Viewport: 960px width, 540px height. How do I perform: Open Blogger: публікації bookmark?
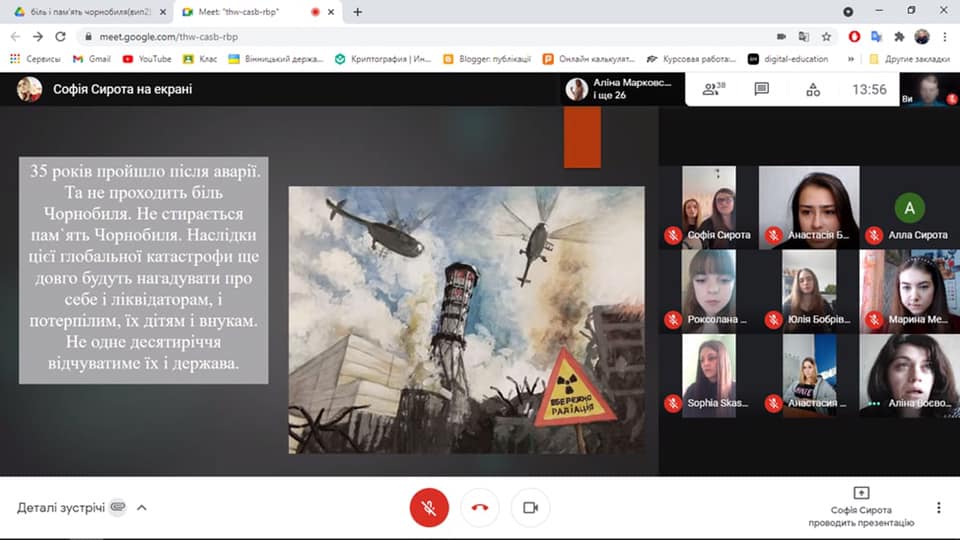pos(487,59)
